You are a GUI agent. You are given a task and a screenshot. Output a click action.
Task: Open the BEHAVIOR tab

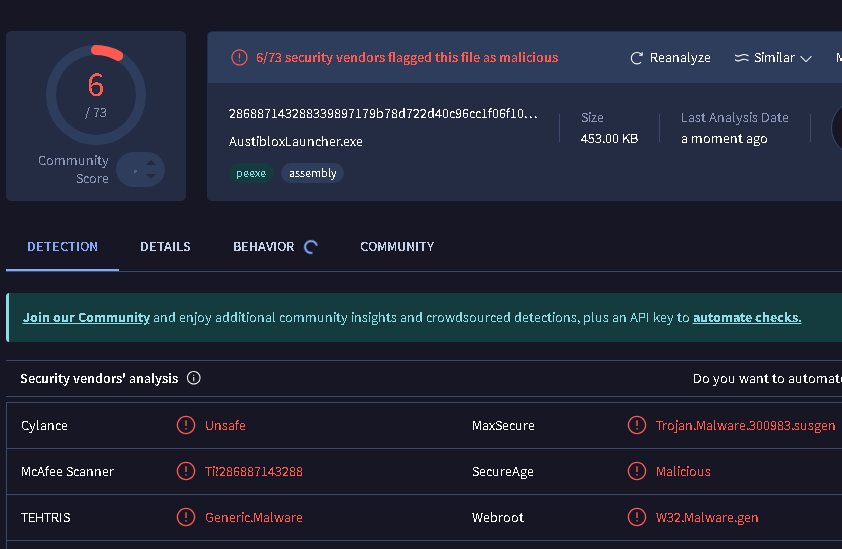(264, 247)
